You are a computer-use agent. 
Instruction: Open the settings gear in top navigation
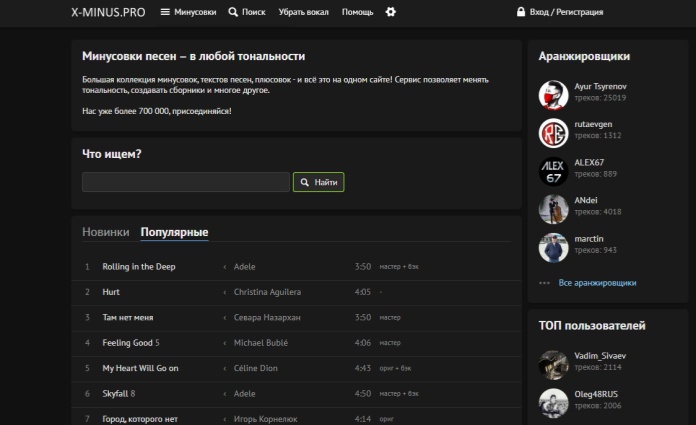(390, 12)
